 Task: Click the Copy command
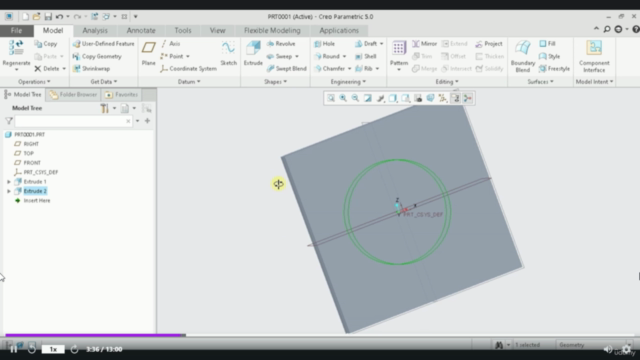46,44
